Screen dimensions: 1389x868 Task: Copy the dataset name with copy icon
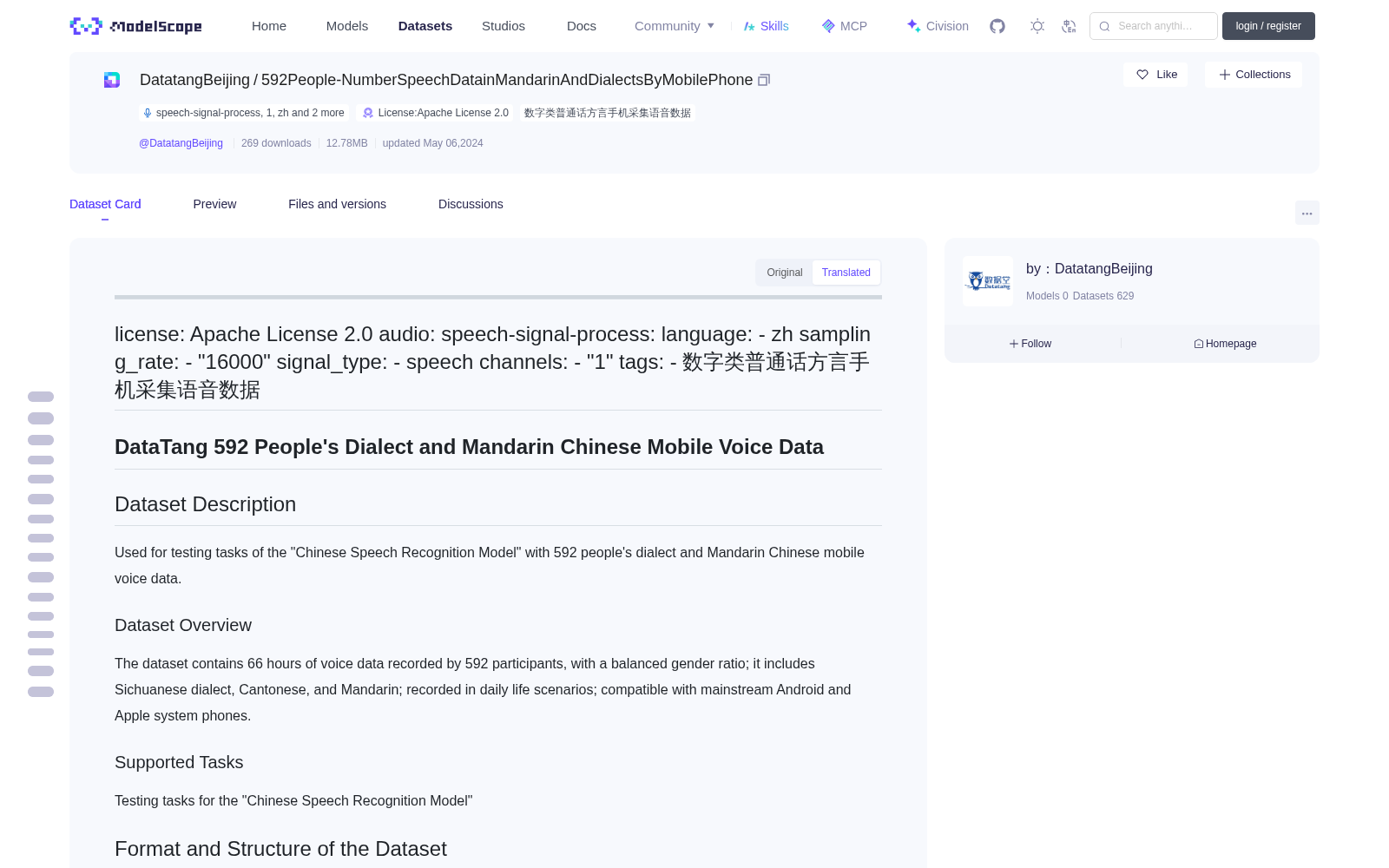(764, 80)
